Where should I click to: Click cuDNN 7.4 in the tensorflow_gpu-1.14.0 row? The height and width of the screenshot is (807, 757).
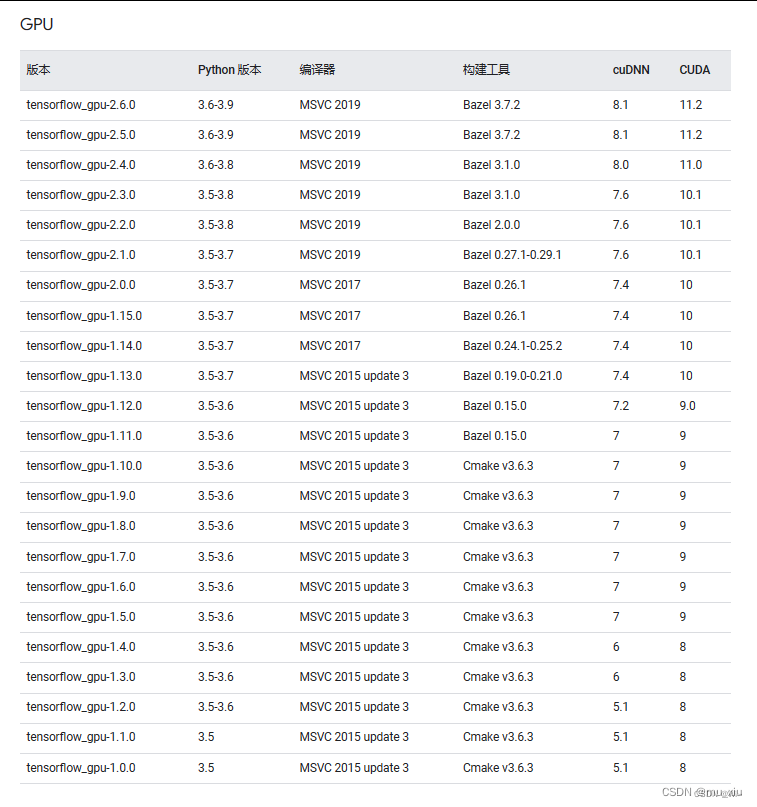621,346
